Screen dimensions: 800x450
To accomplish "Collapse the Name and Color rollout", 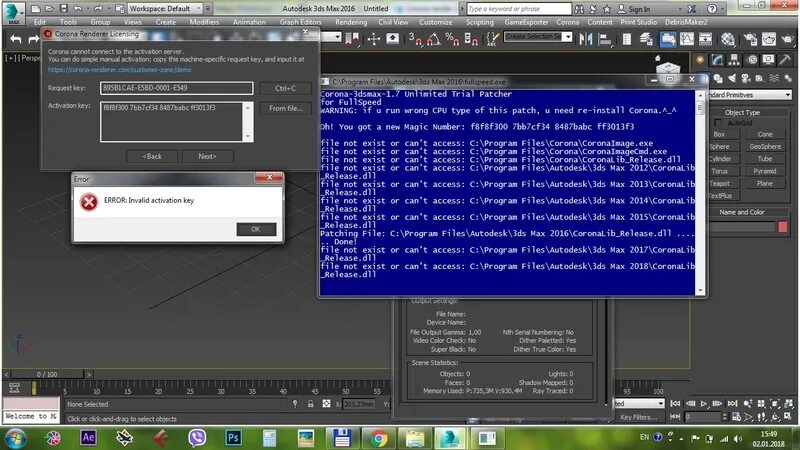I will [742, 212].
